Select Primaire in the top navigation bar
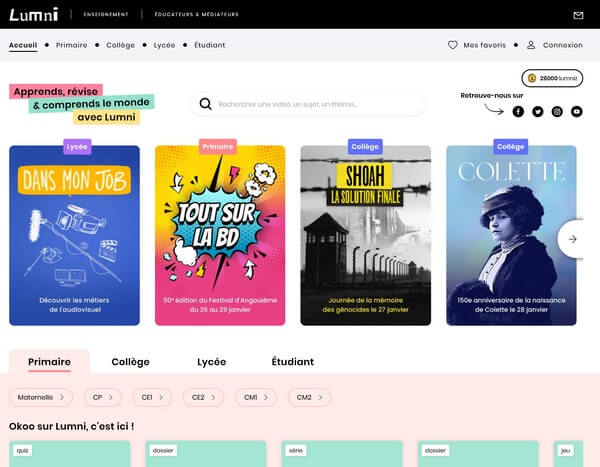This screenshot has height=467, width=600. (x=72, y=45)
